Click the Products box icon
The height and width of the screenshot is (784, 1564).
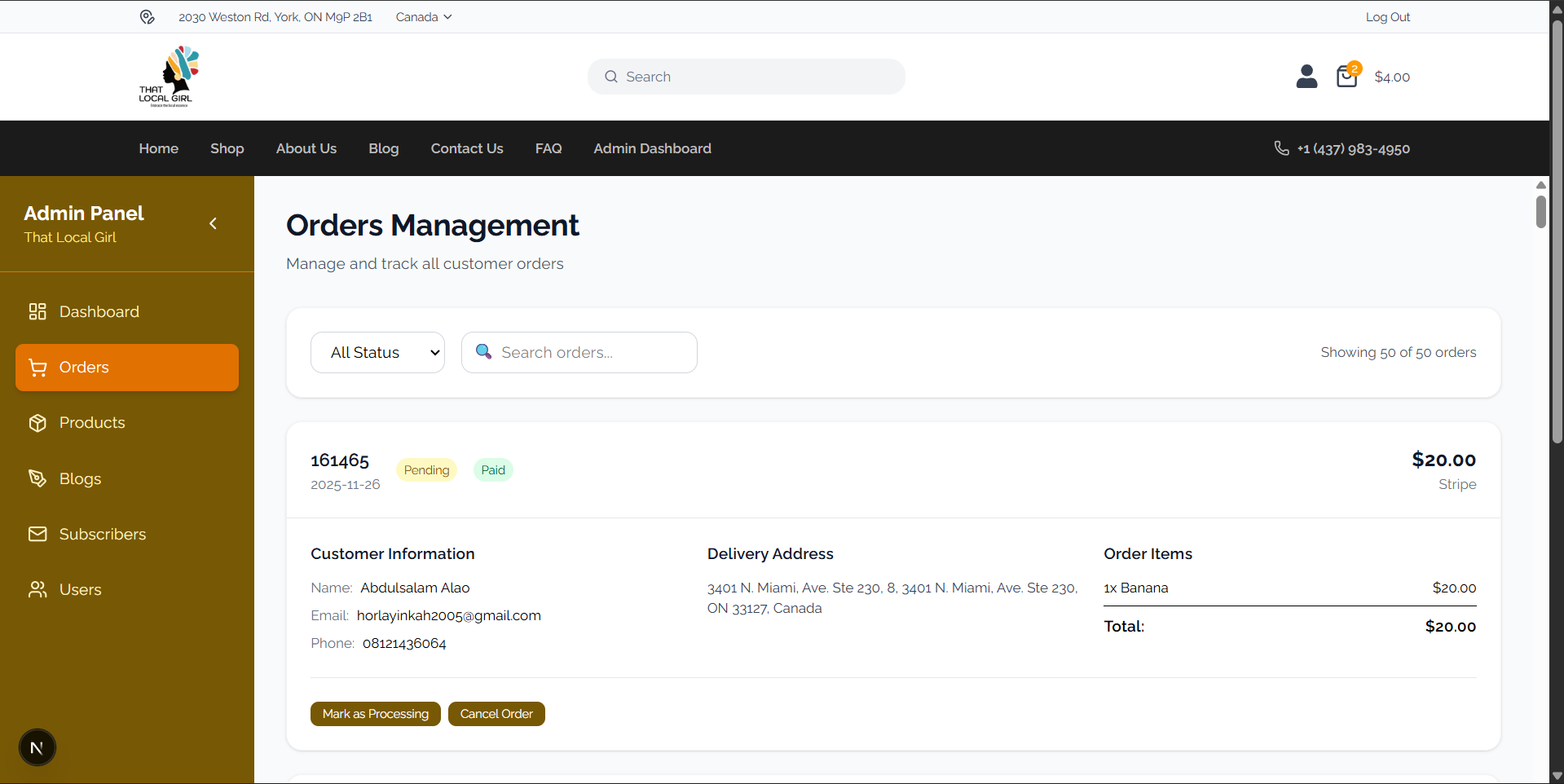[37, 422]
